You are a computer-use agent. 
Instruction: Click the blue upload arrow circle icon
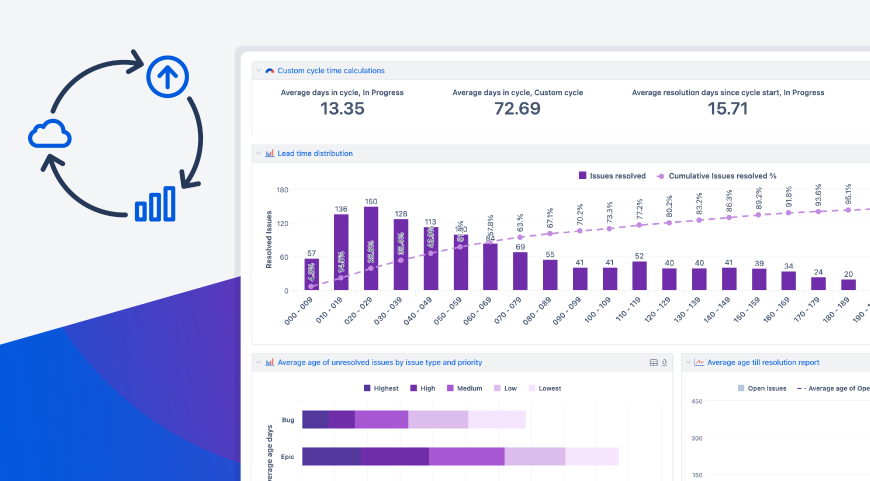(x=168, y=77)
